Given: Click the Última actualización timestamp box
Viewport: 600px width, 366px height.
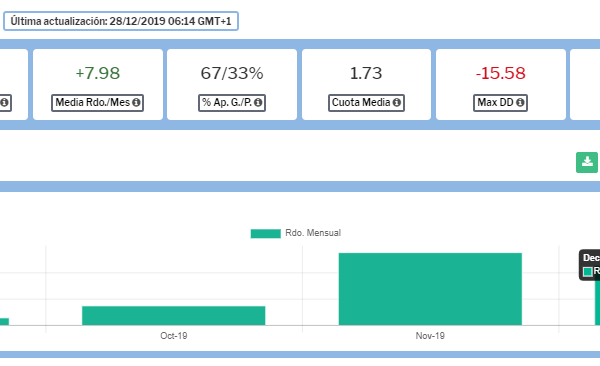Looking at the screenshot, I should [x=121, y=21].
